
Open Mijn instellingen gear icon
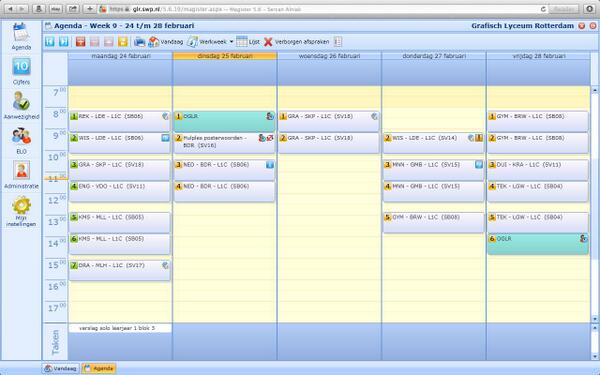(x=21, y=205)
